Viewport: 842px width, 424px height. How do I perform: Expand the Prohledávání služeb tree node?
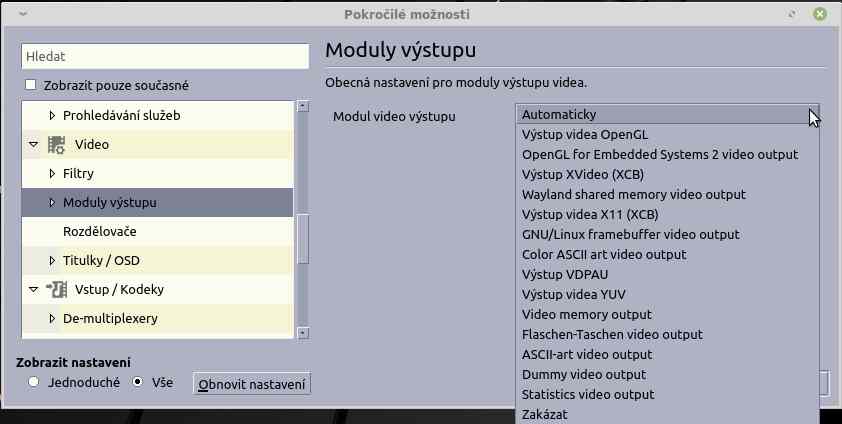tap(53, 116)
